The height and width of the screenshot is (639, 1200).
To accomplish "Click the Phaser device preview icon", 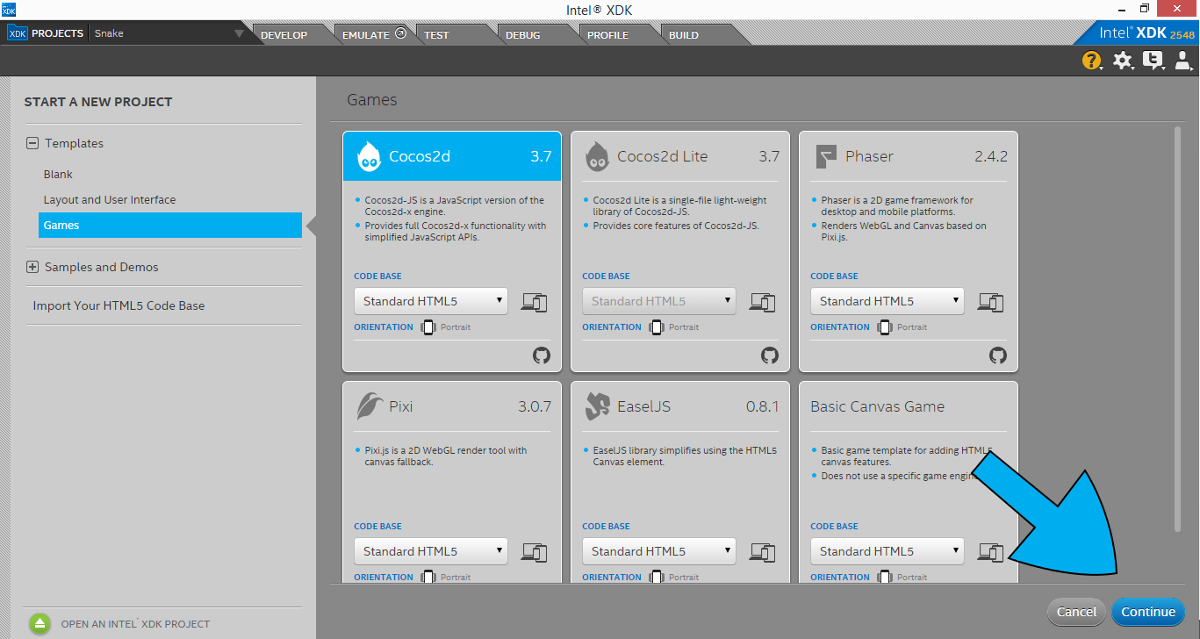I will click(x=991, y=301).
